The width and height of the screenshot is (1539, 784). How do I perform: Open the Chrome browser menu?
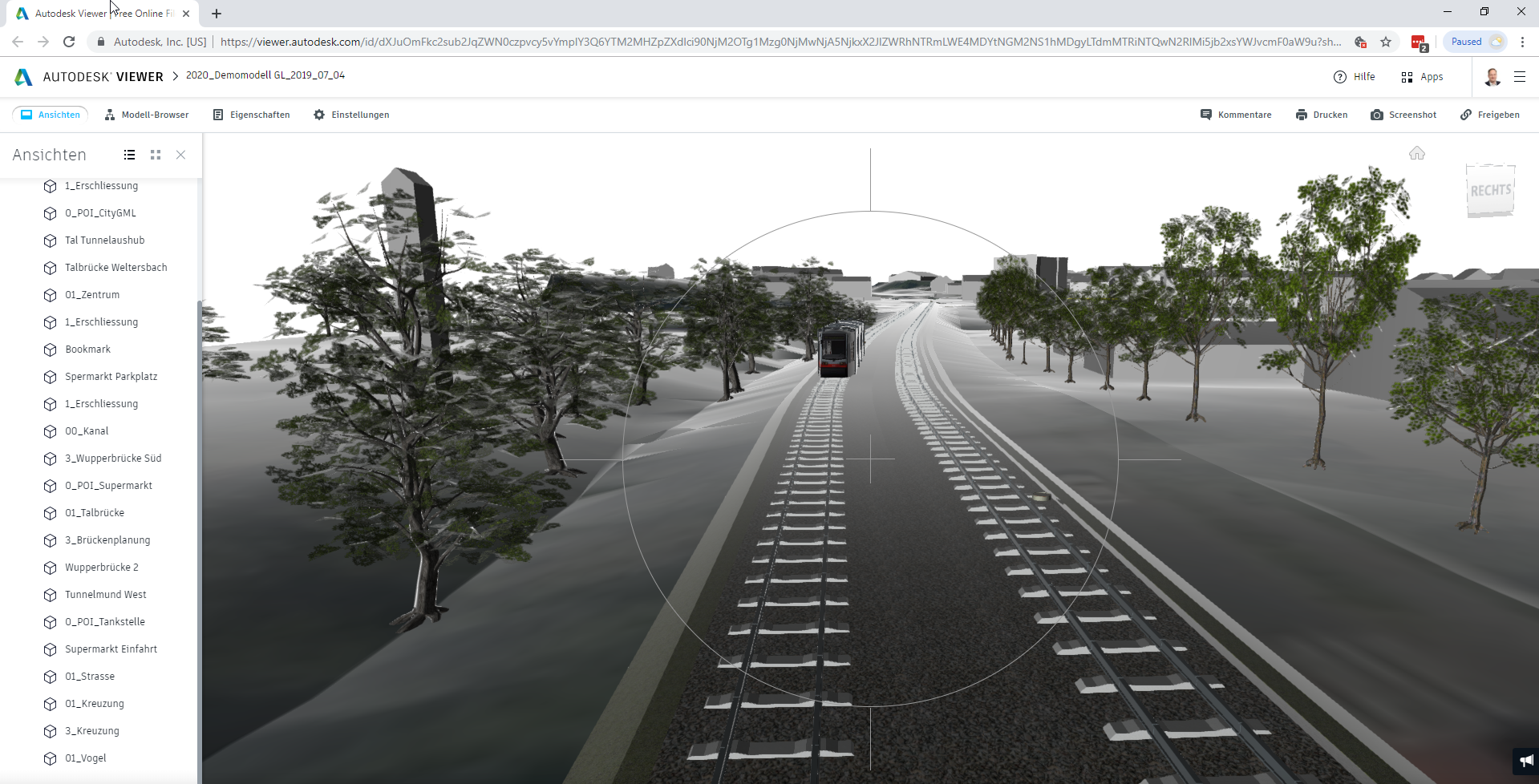[1523, 42]
